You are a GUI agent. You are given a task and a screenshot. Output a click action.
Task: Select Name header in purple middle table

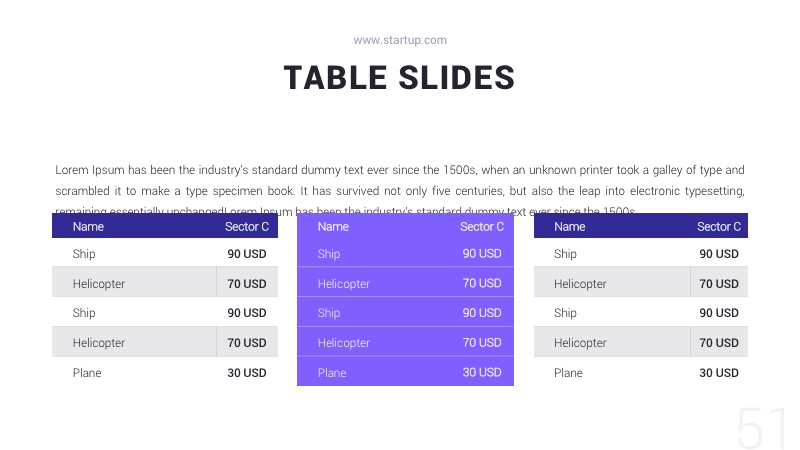(x=333, y=227)
